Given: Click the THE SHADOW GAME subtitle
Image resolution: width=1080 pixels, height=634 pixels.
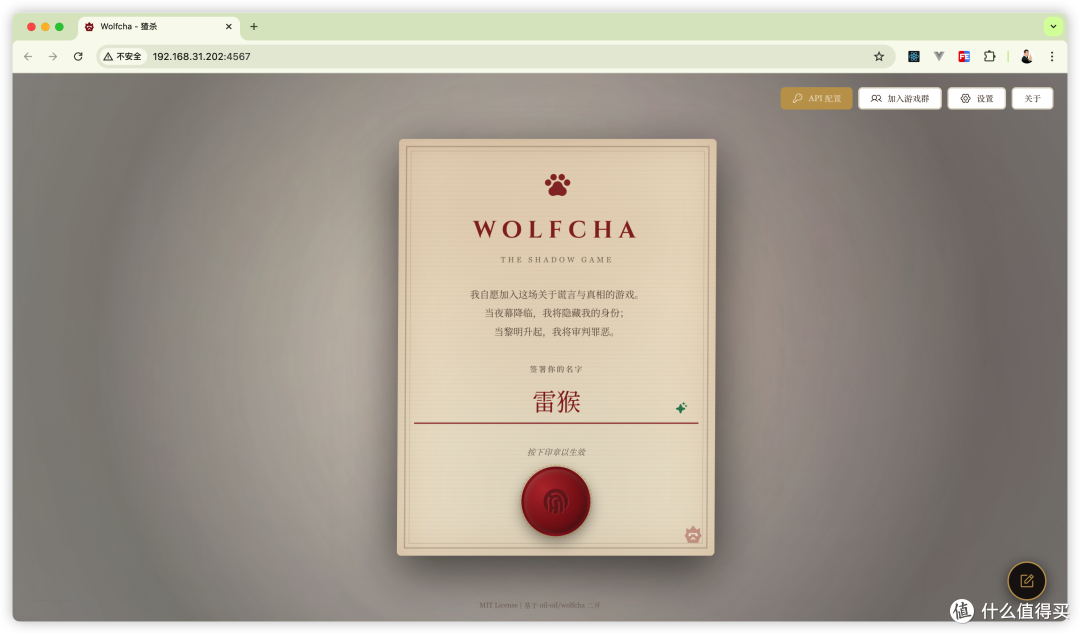Looking at the screenshot, I should [x=556, y=260].
